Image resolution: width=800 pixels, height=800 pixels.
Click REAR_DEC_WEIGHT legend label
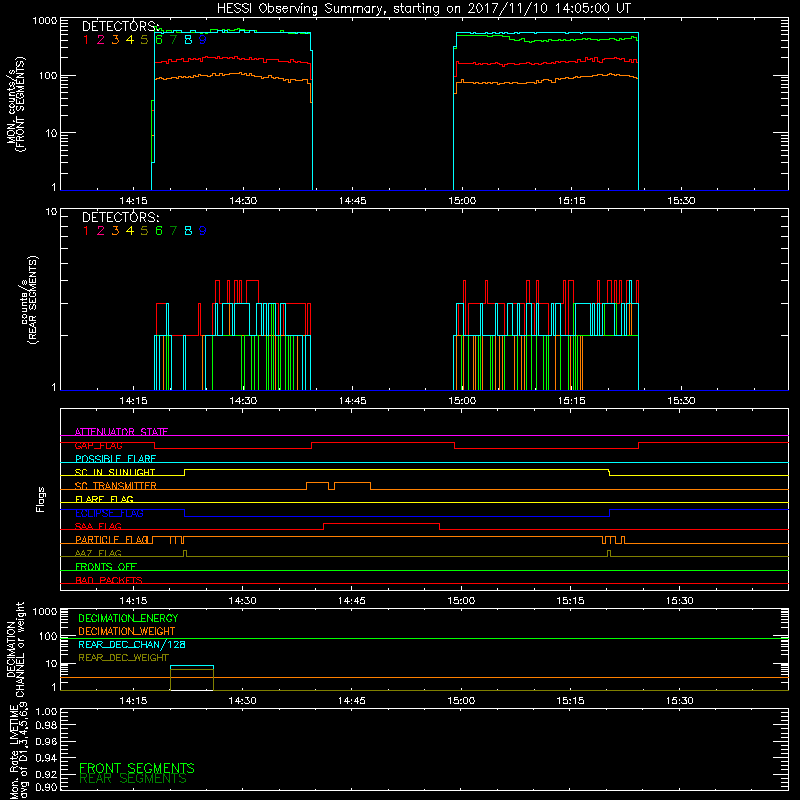coord(123,658)
